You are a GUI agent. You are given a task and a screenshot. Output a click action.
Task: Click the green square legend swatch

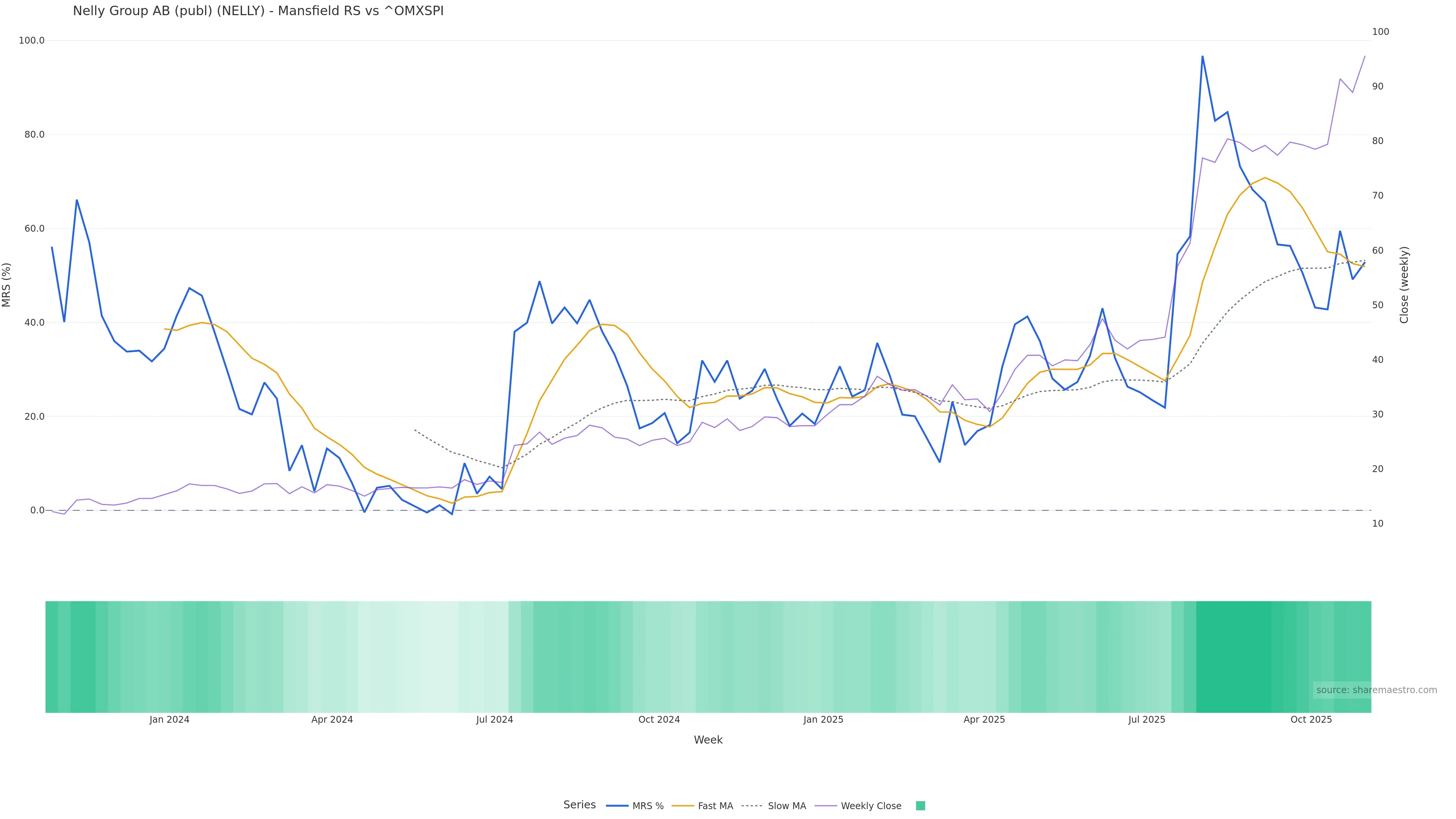pos(920,806)
